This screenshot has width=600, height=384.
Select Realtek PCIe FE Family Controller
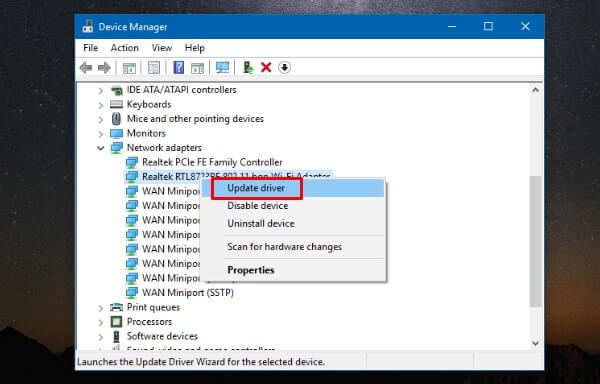pos(212,162)
